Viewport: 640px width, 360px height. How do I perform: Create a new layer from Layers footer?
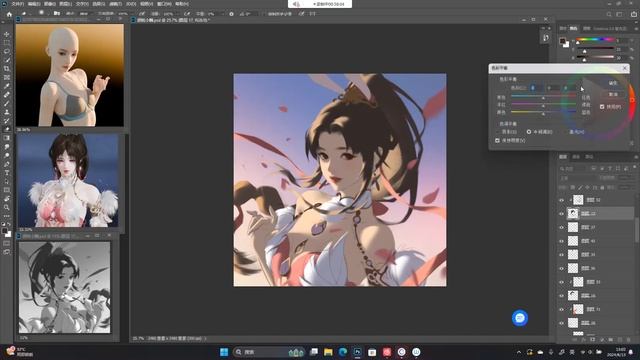coord(620,340)
